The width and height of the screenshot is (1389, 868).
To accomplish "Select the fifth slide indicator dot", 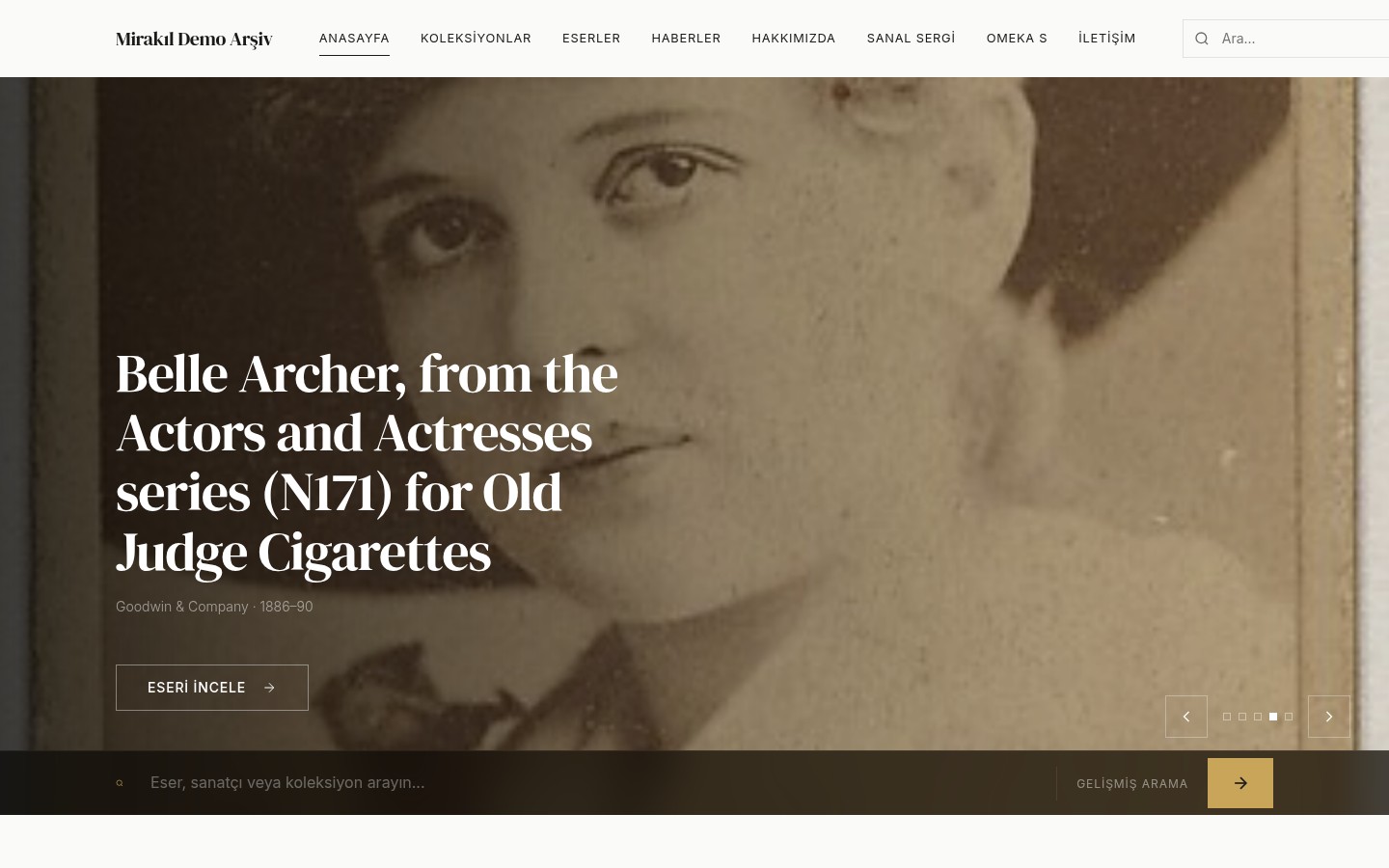I will (x=1289, y=717).
